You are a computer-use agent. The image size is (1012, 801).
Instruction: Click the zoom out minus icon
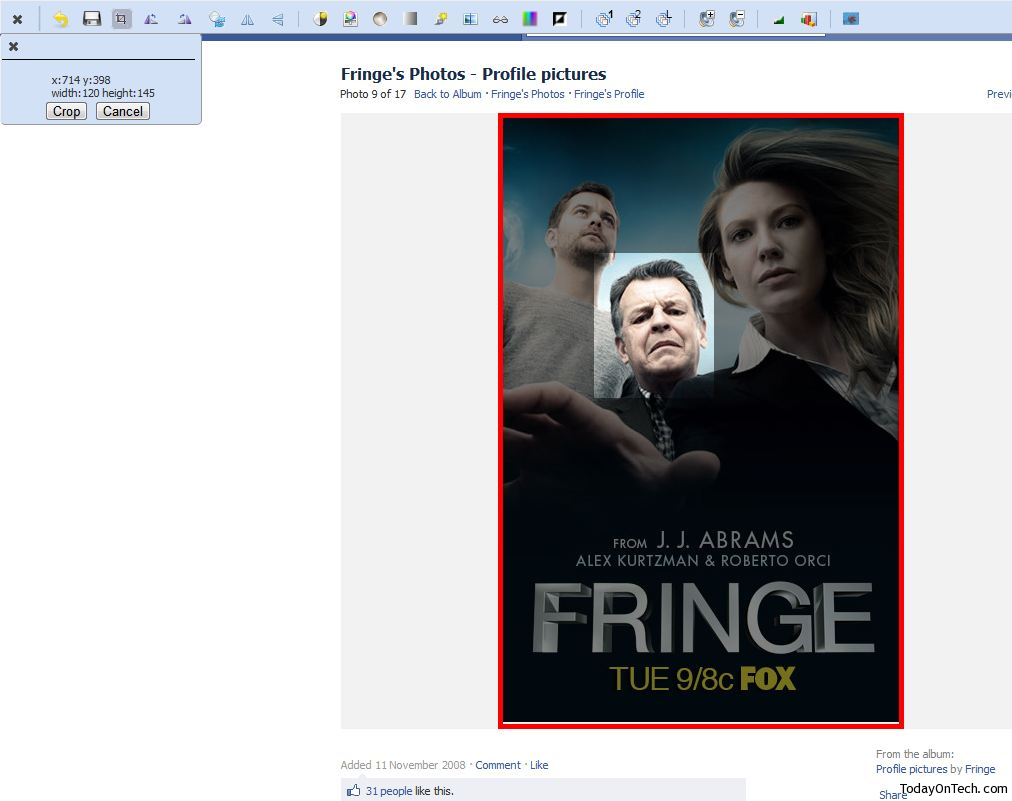coord(736,19)
